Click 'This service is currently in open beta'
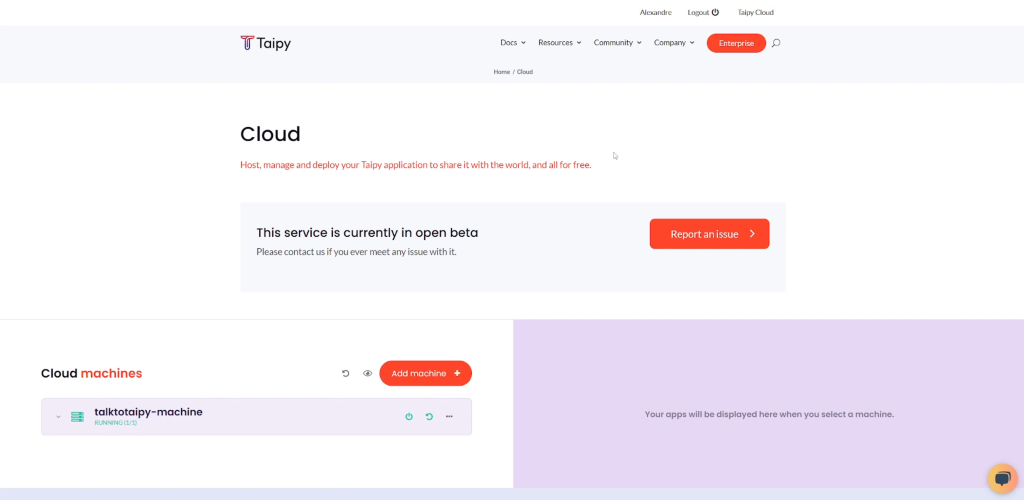 367,232
